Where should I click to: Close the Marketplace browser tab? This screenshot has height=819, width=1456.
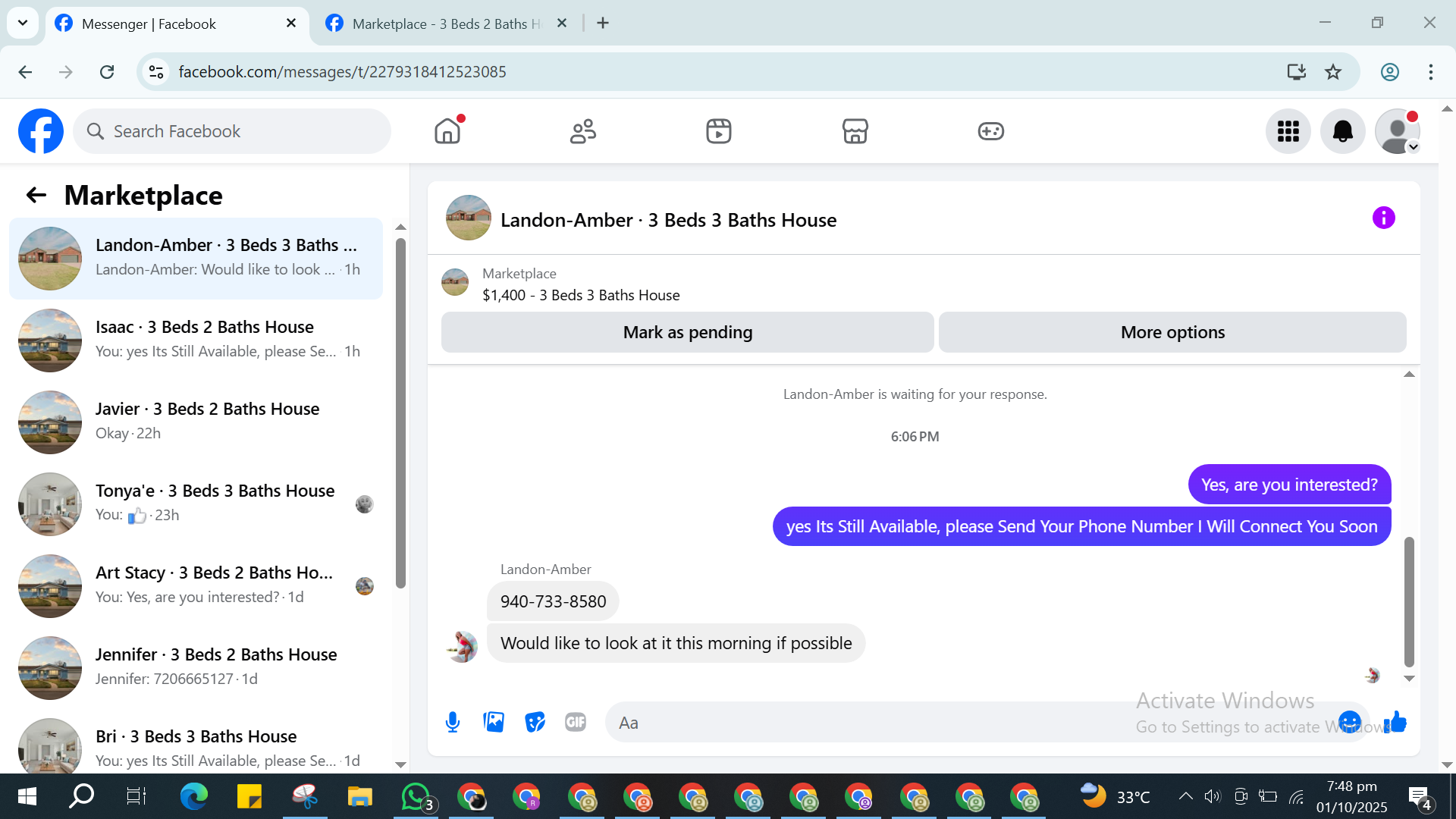coord(562,24)
